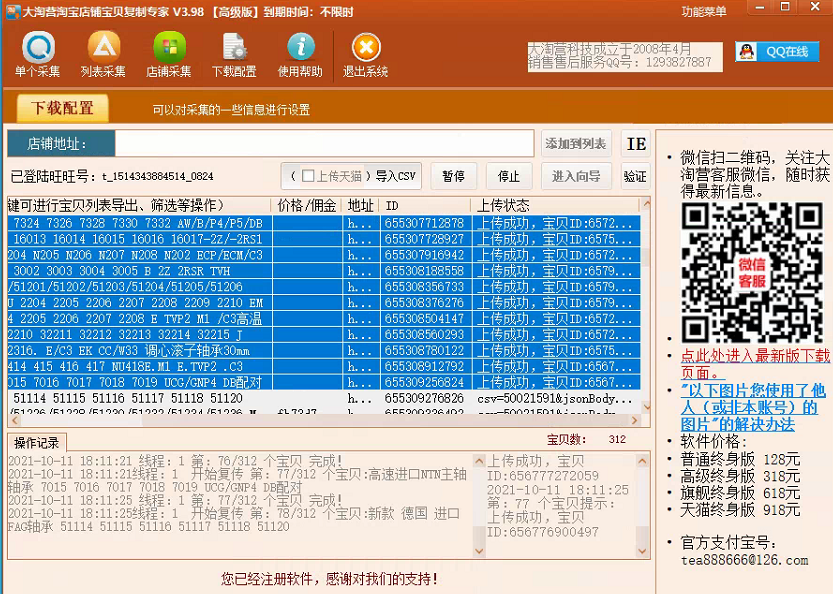The height and width of the screenshot is (594, 833).
Task: Select the 下载配置 tab
Action: pos(63,108)
